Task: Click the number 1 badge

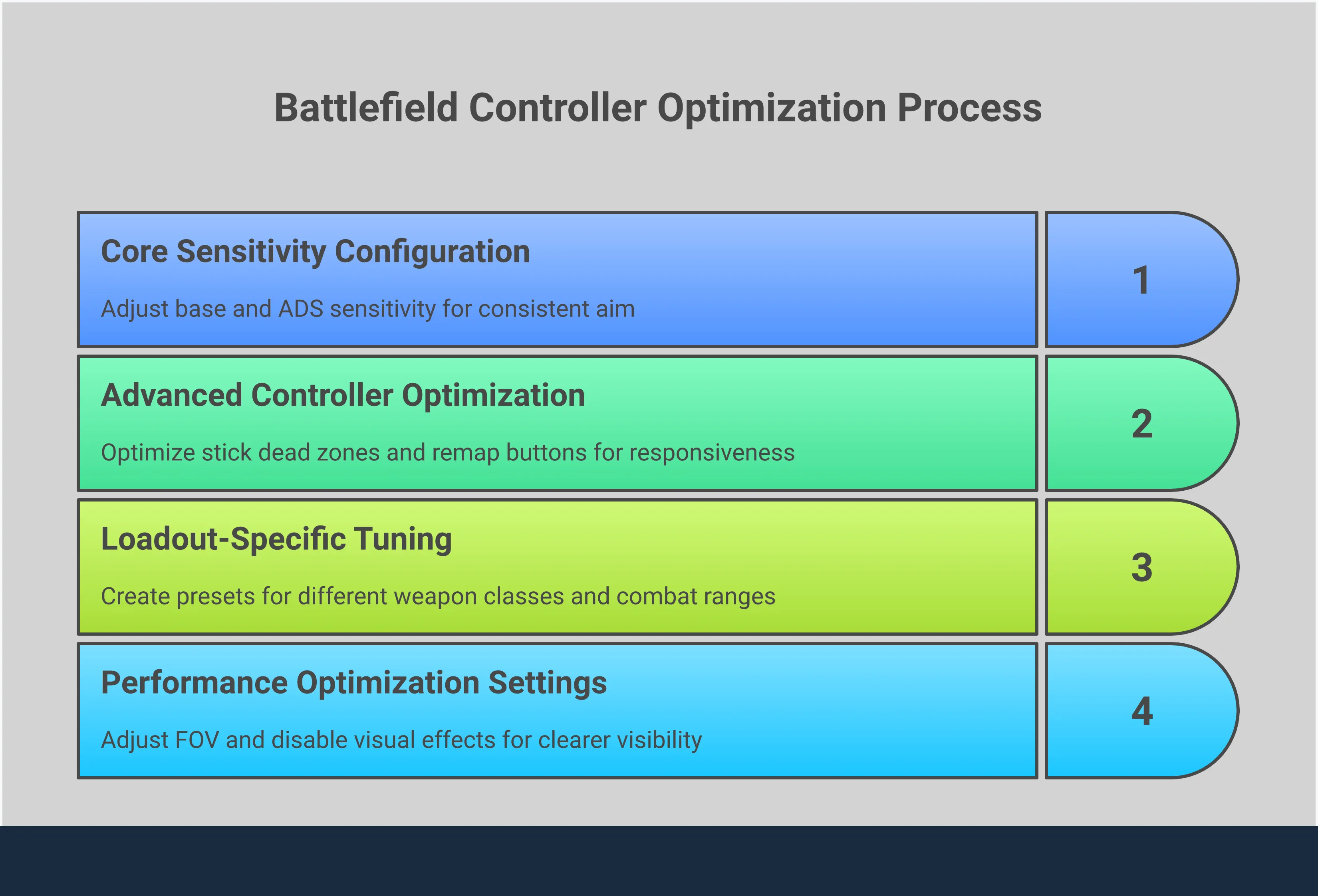Action: click(x=1141, y=280)
